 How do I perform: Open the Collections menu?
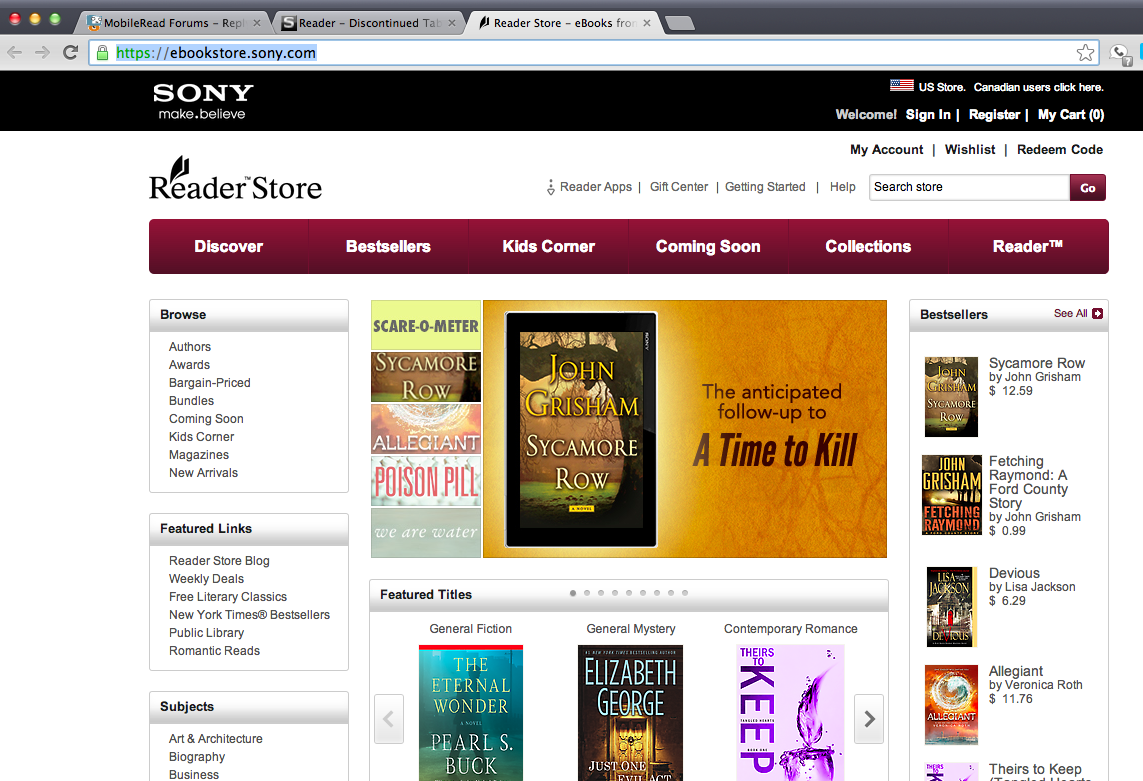tap(868, 246)
